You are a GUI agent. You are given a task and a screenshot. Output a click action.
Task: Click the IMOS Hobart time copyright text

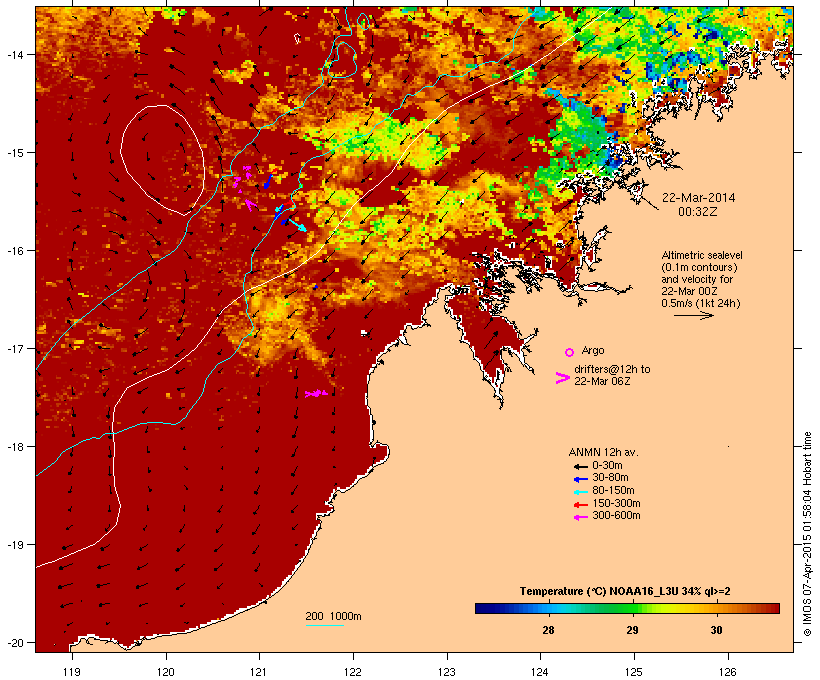(x=807, y=535)
